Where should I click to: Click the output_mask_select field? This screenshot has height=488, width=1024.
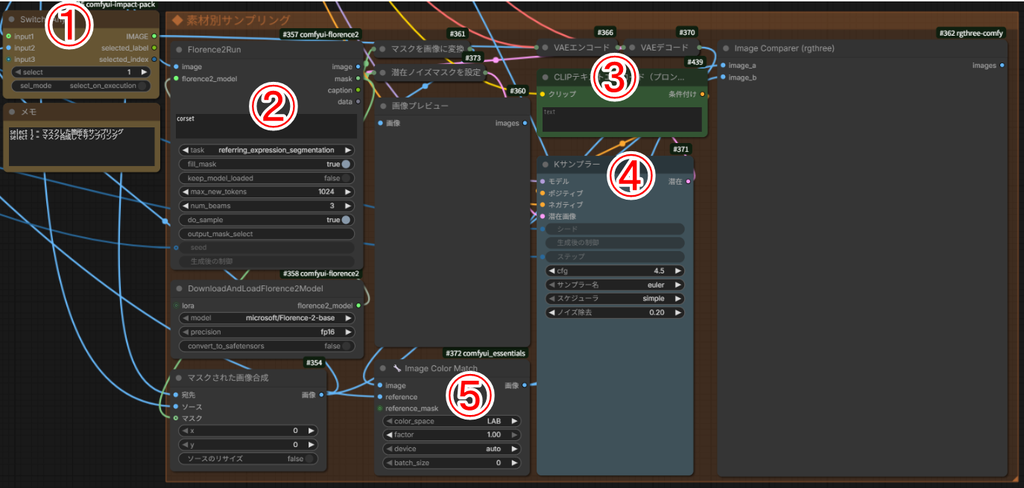(266, 234)
